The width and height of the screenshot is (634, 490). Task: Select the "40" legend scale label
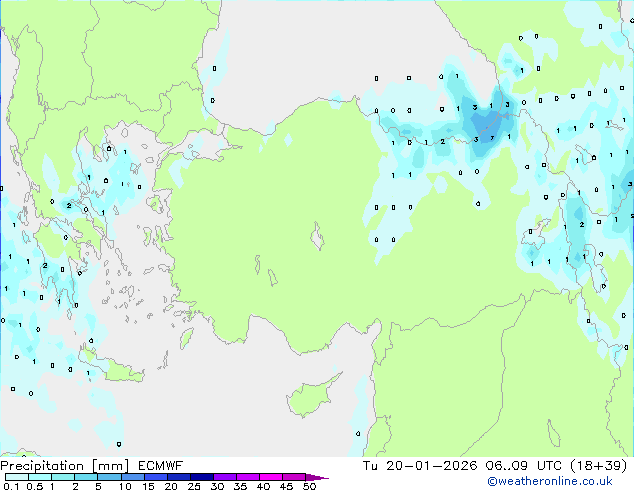coord(263,486)
